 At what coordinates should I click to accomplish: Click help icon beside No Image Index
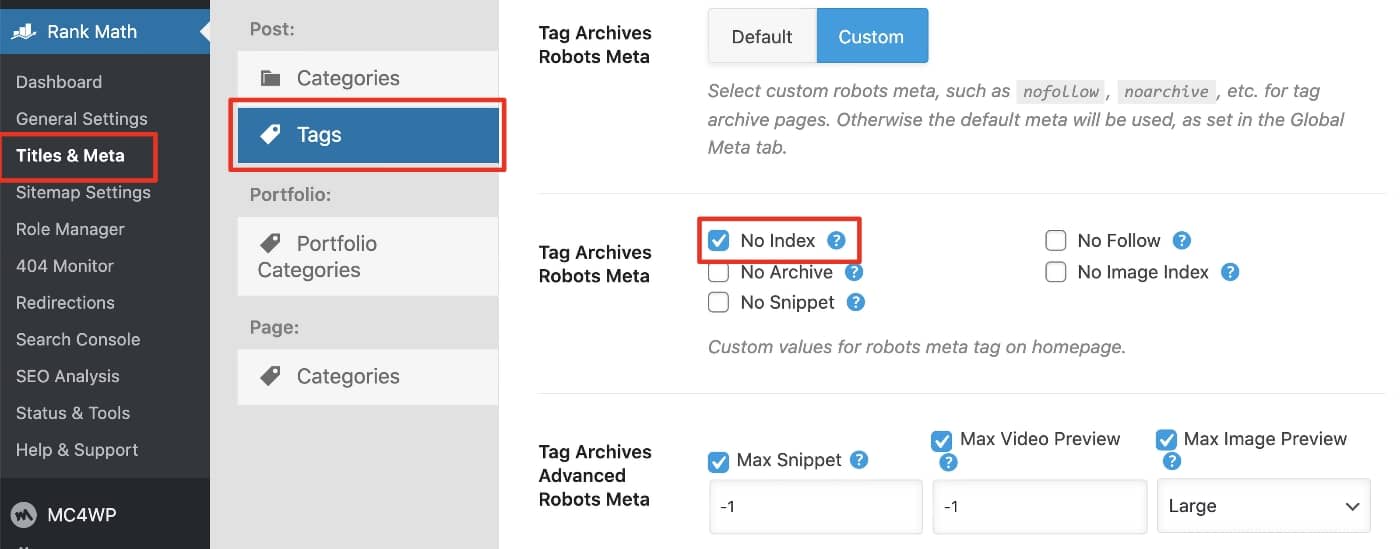pos(1231,272)
